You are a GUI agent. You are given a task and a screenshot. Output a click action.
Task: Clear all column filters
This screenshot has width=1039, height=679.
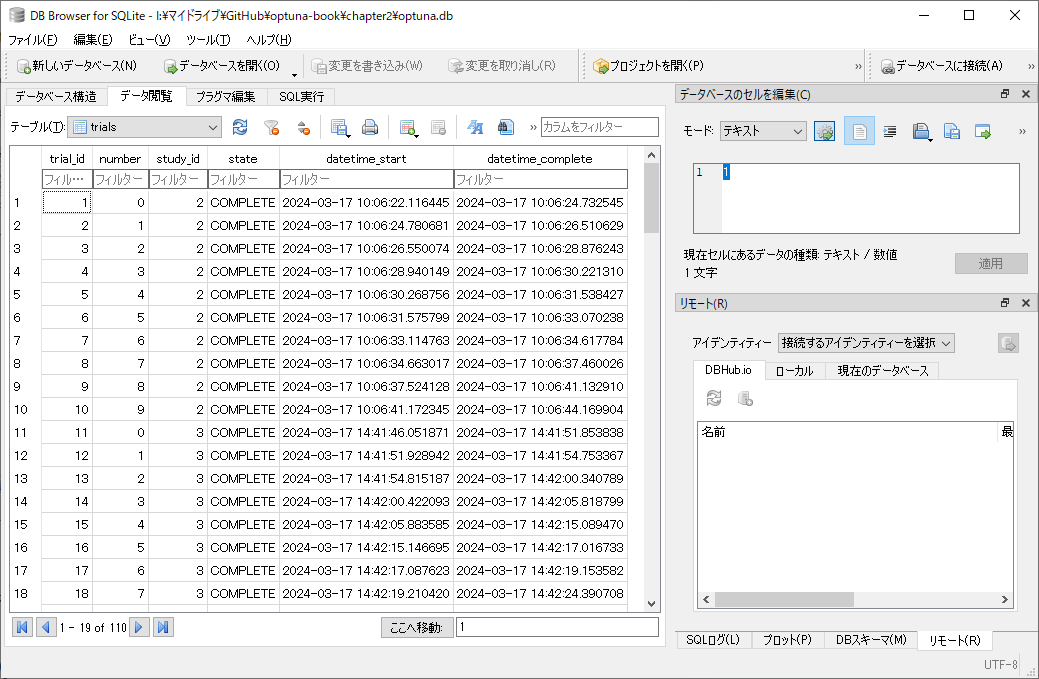(x=270, y=128)
